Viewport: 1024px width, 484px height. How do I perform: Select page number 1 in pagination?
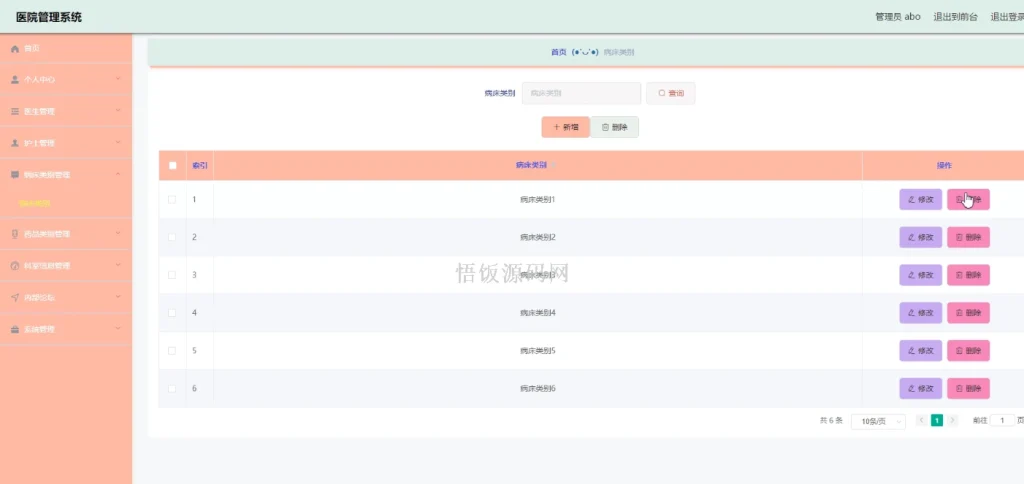click(x=937, y=421)
